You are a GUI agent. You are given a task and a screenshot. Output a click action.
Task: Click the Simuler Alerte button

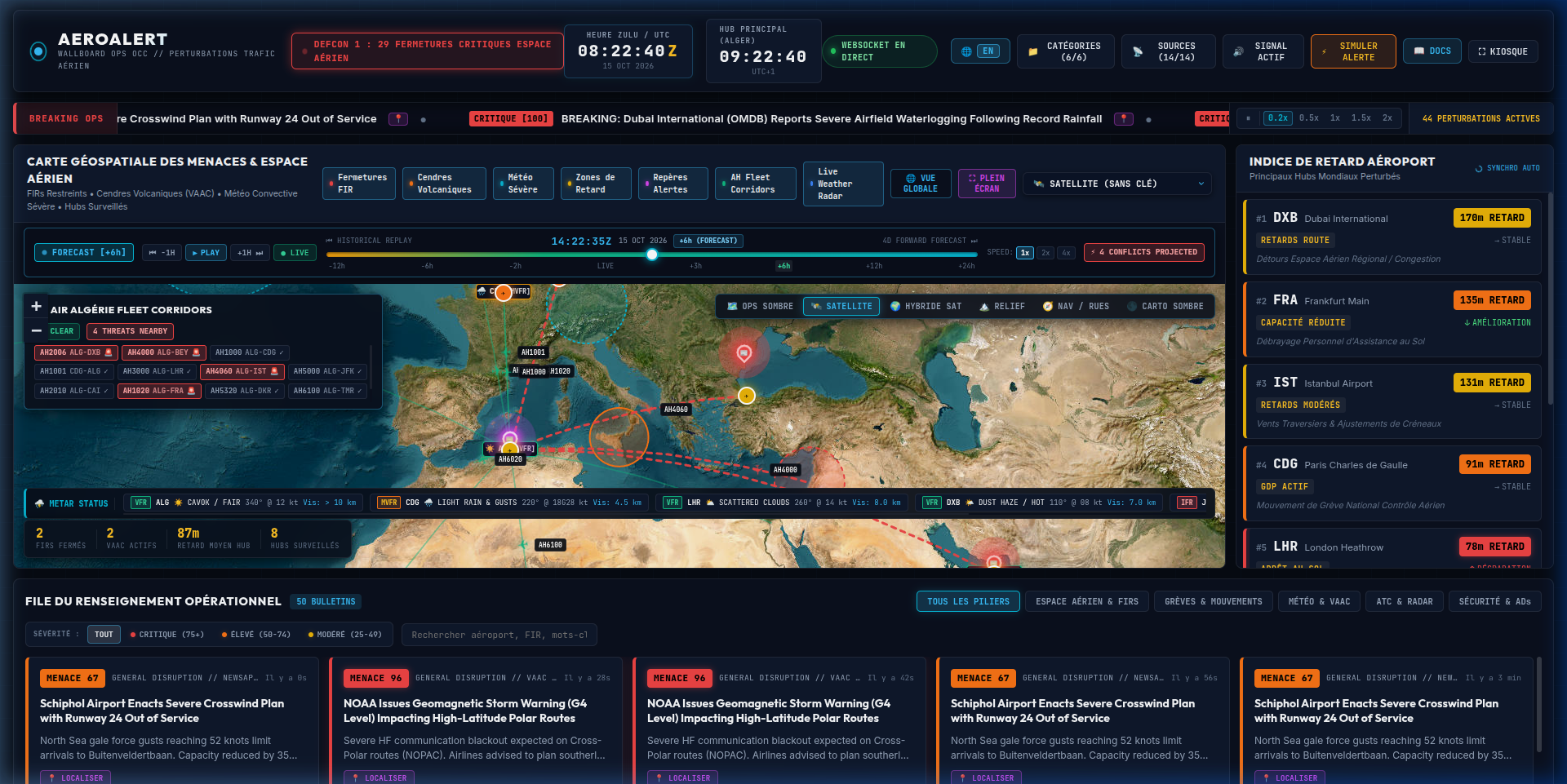tap(1352, 51)
